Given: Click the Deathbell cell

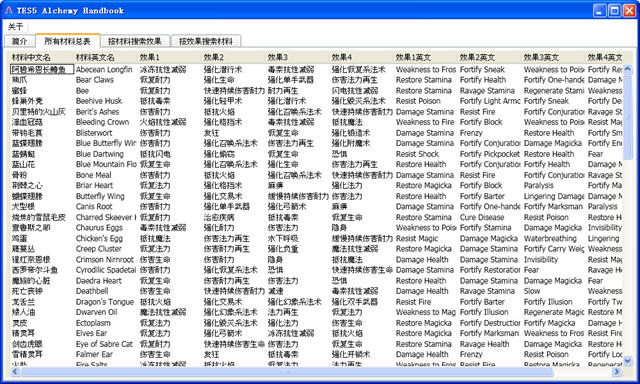Looking at the screenshot, I should tap(92, 291).
